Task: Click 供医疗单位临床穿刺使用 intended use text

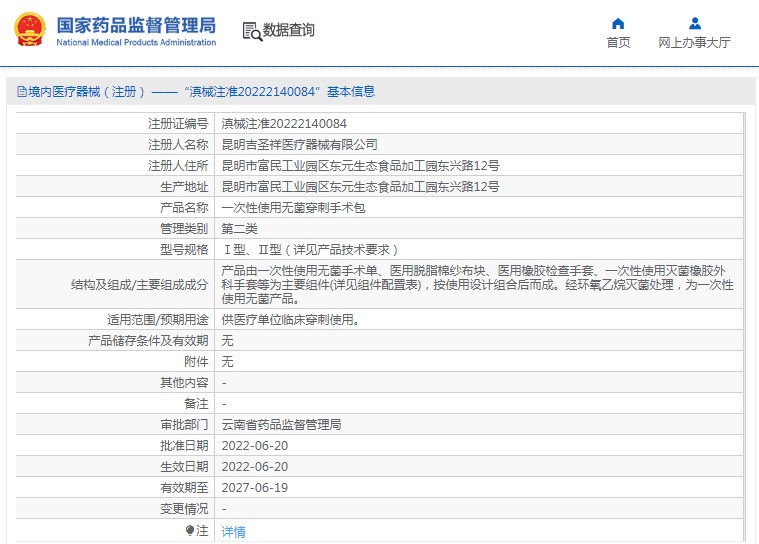Action: (290, 319)
